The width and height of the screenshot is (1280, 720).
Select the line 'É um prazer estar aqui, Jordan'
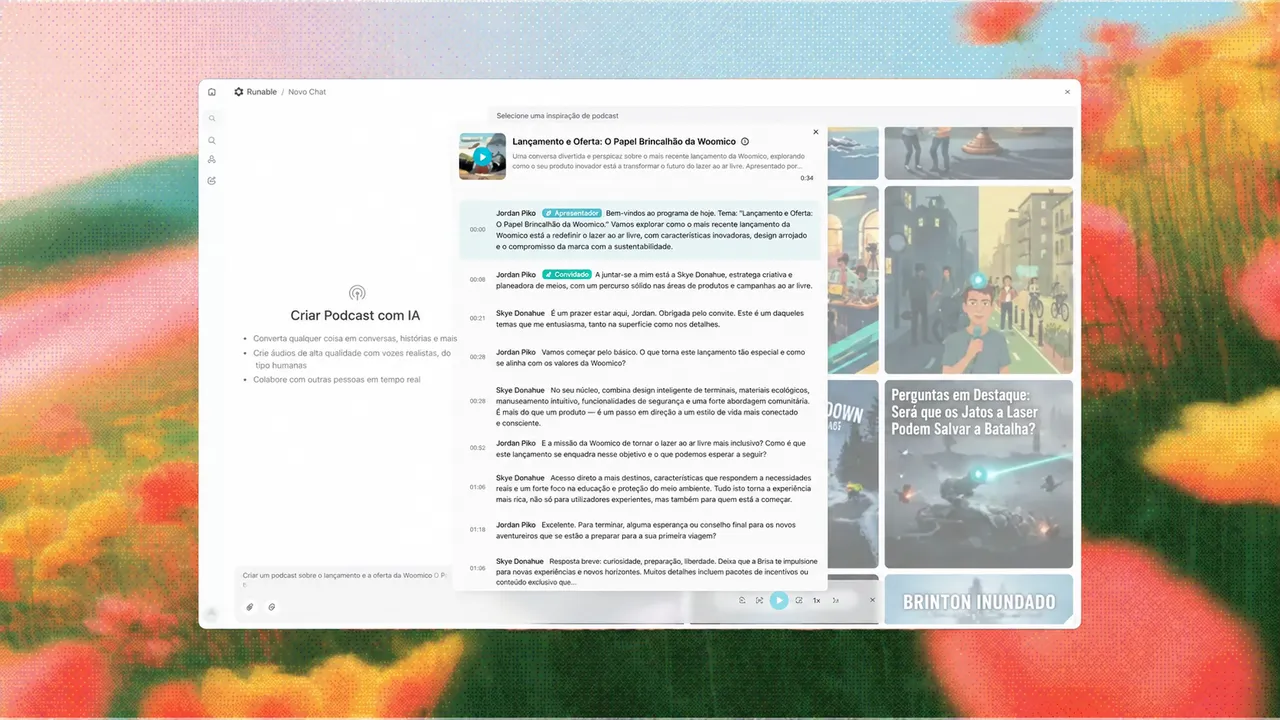[650, 319]
